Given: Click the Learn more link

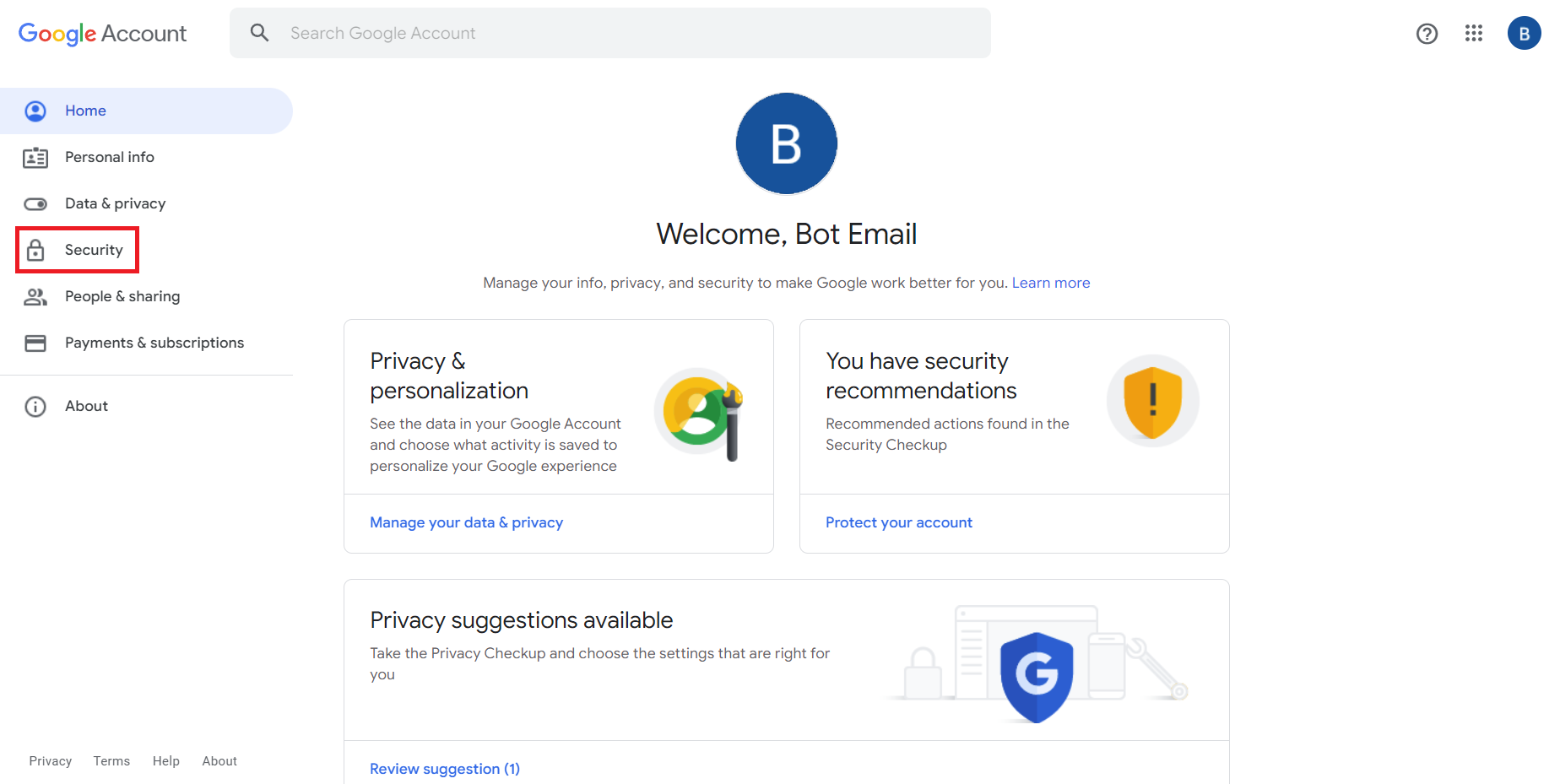Looking at the screenshot, I should 1050,282.
